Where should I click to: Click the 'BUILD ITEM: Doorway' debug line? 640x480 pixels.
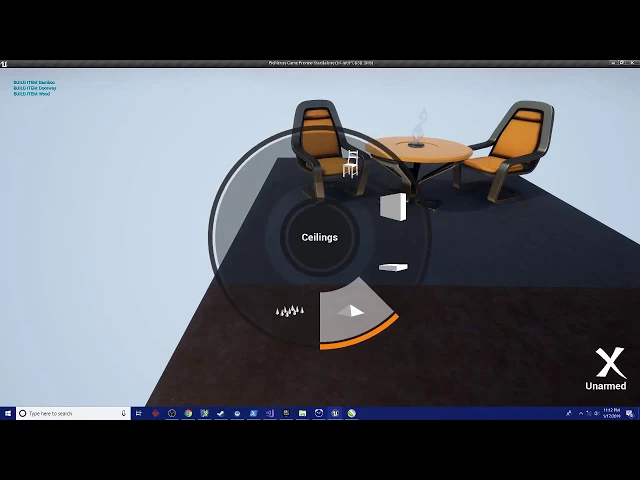[x=35, y=88]
